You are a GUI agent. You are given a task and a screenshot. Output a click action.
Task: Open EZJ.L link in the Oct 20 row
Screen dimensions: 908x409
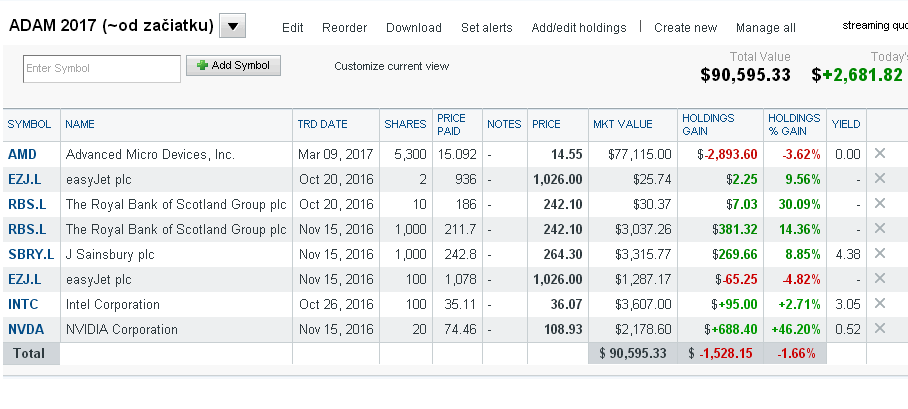click(x=24, y=180)
